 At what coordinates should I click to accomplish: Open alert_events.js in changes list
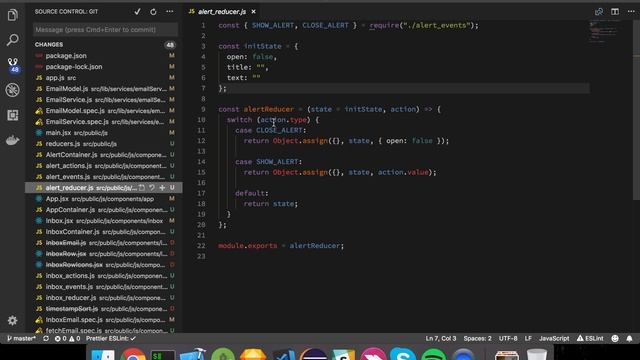point(104,177)
